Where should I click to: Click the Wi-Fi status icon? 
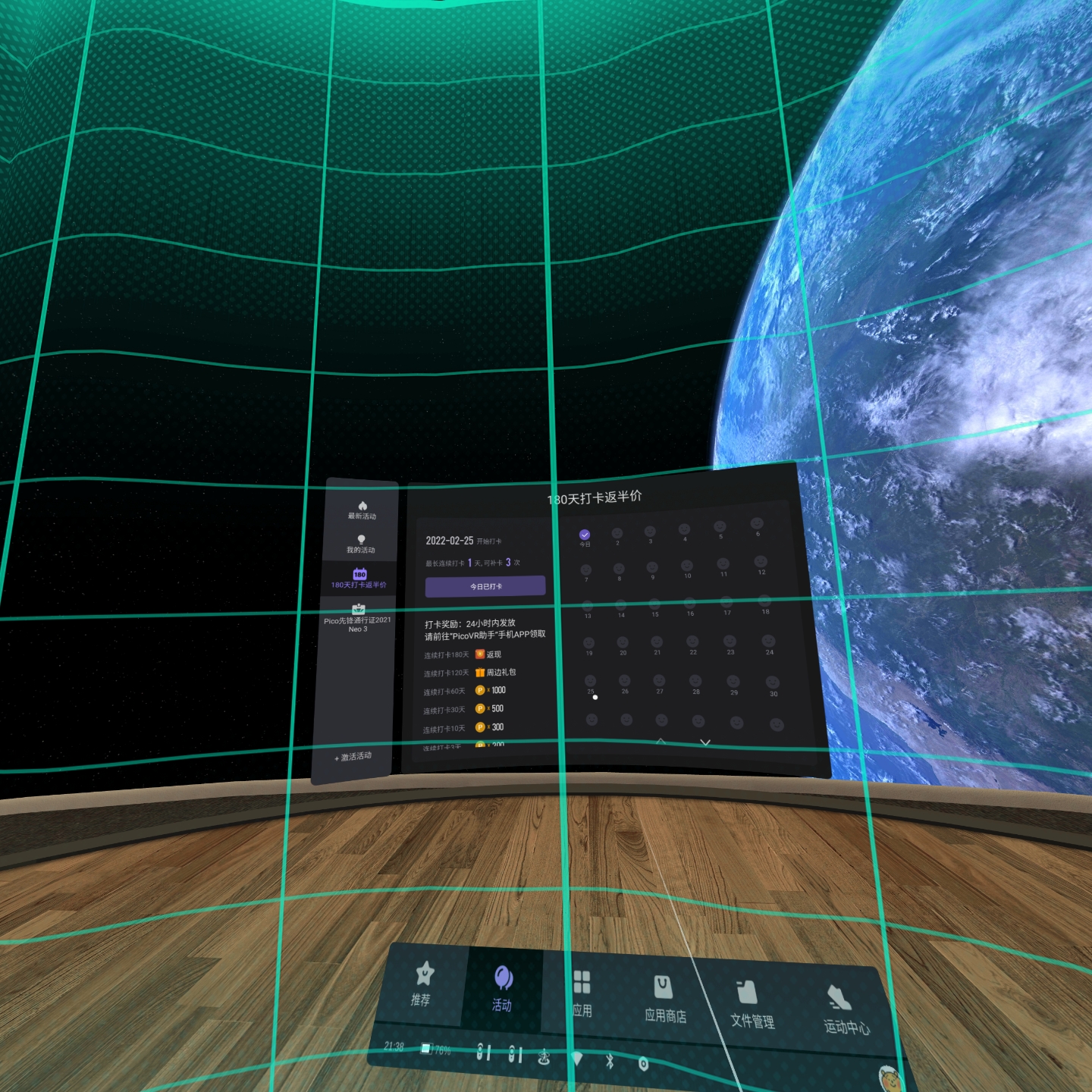tap(577, 1059)
